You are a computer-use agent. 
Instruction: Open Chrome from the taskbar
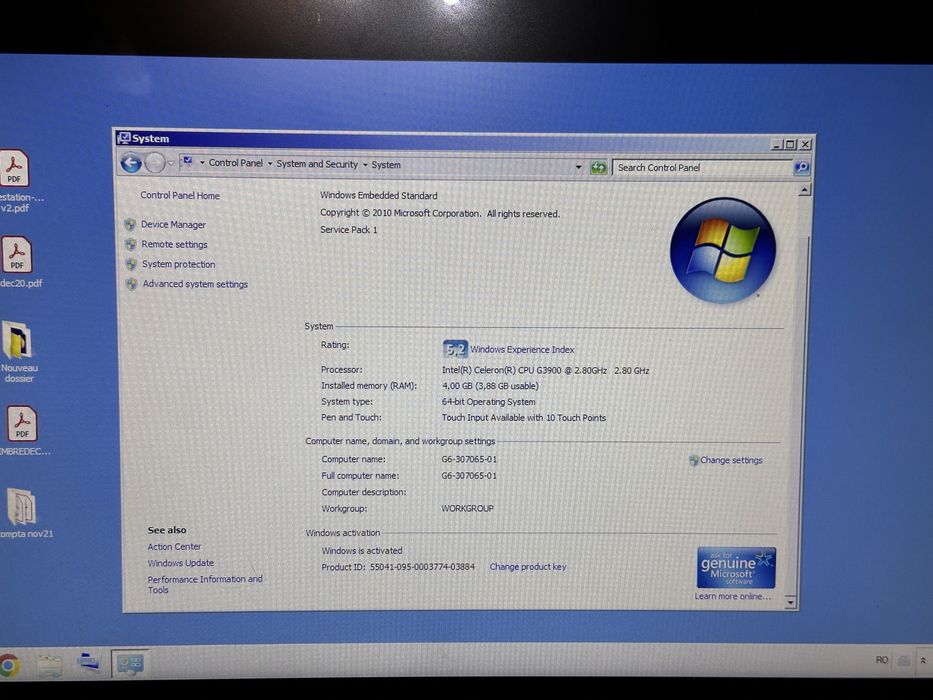coord(8,665)
